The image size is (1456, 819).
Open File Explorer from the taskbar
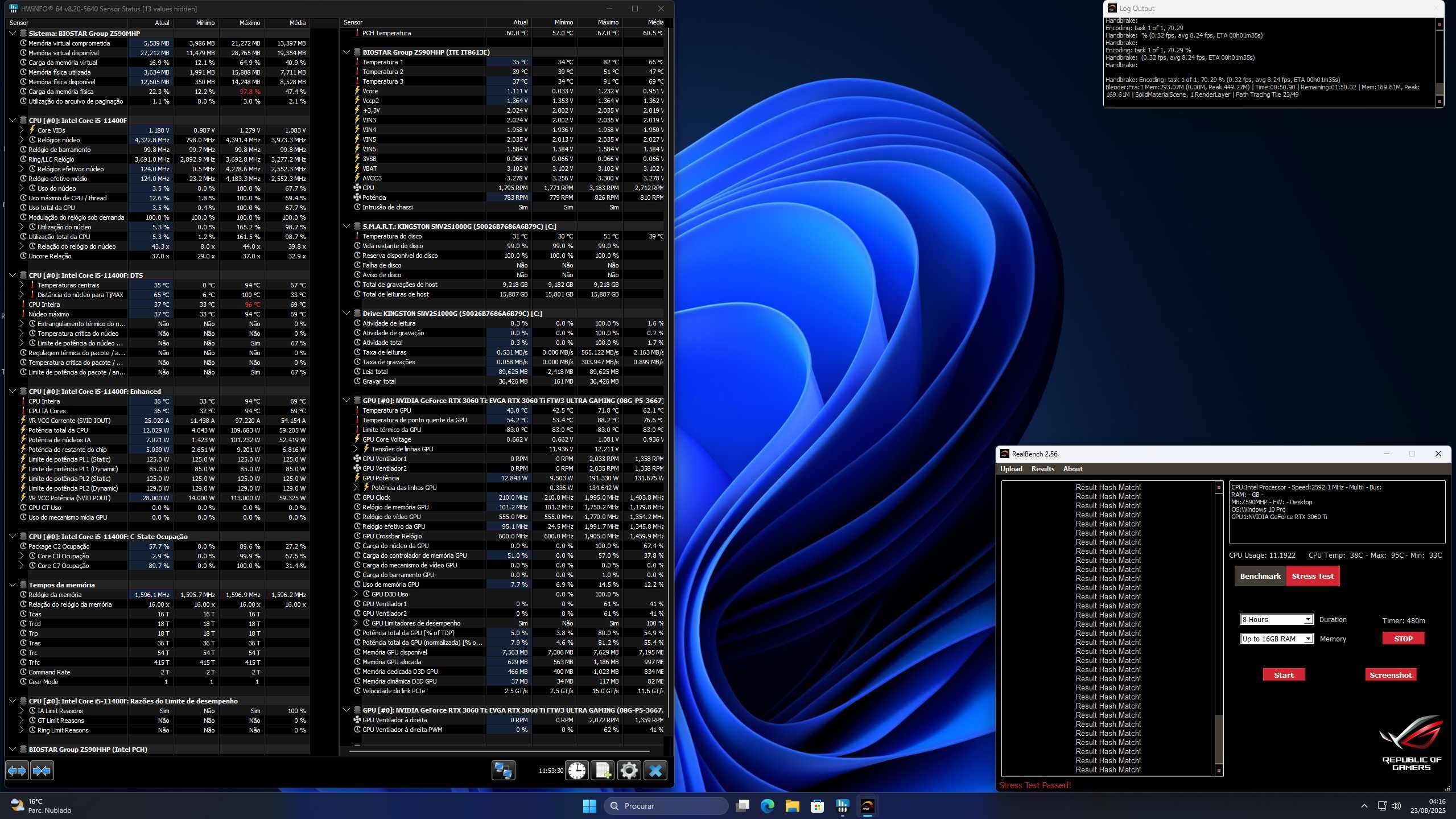(792, 806)
